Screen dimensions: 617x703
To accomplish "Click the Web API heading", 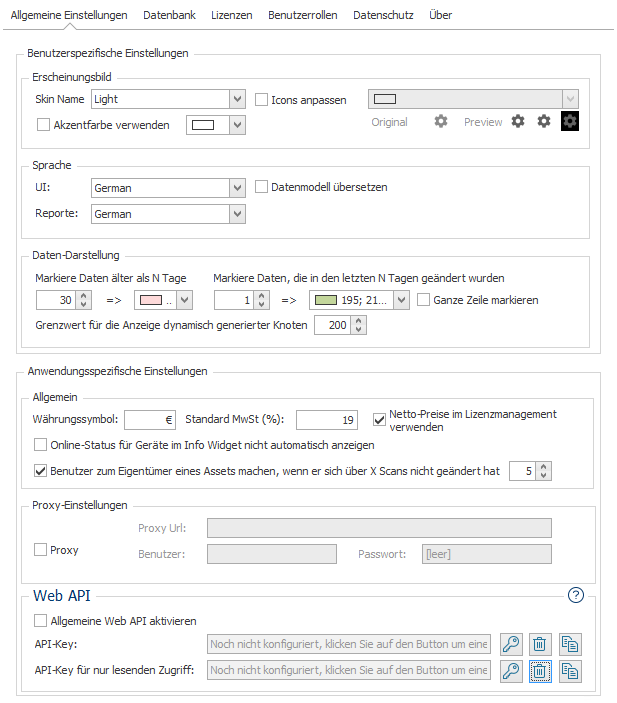I will pos(62,596).
